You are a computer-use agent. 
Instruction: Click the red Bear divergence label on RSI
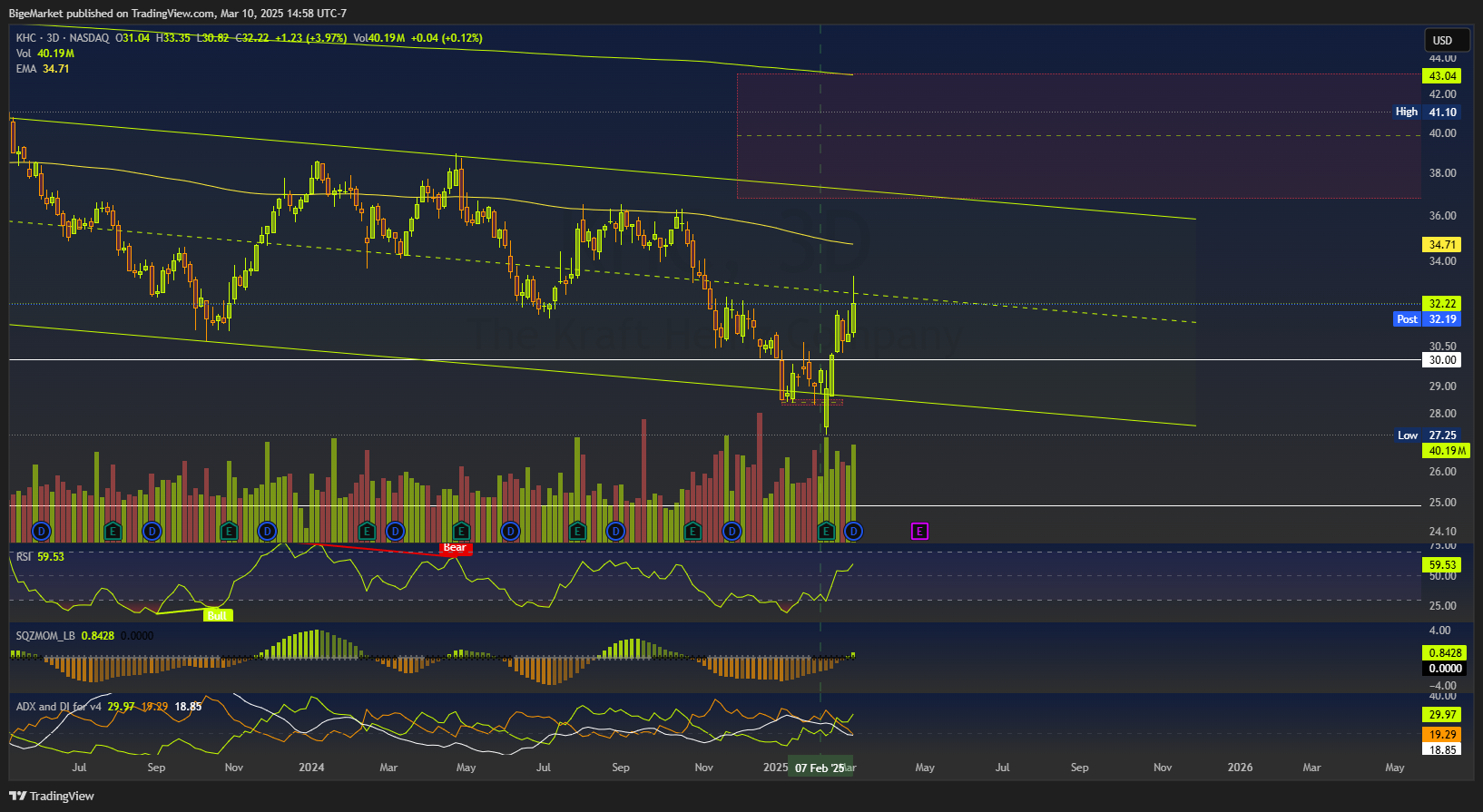[455, 547]
